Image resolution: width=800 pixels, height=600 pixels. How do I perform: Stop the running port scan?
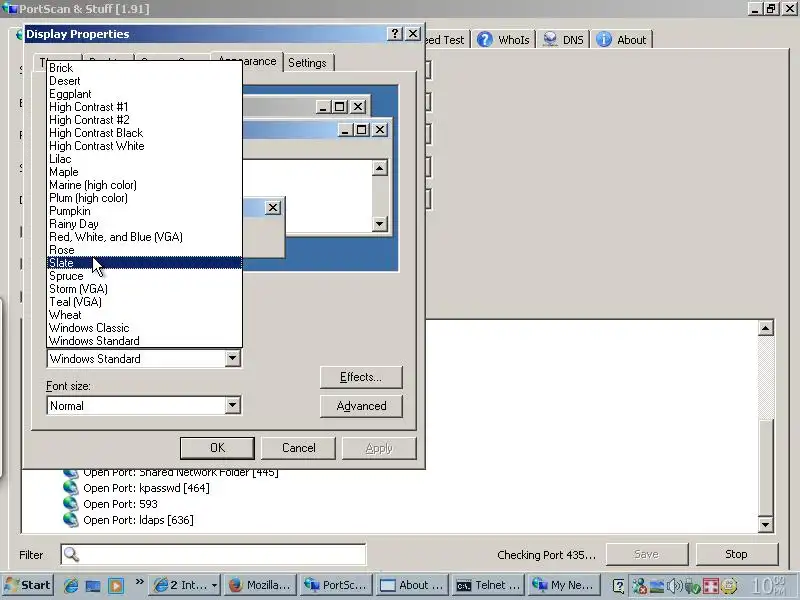coord(737,554)
